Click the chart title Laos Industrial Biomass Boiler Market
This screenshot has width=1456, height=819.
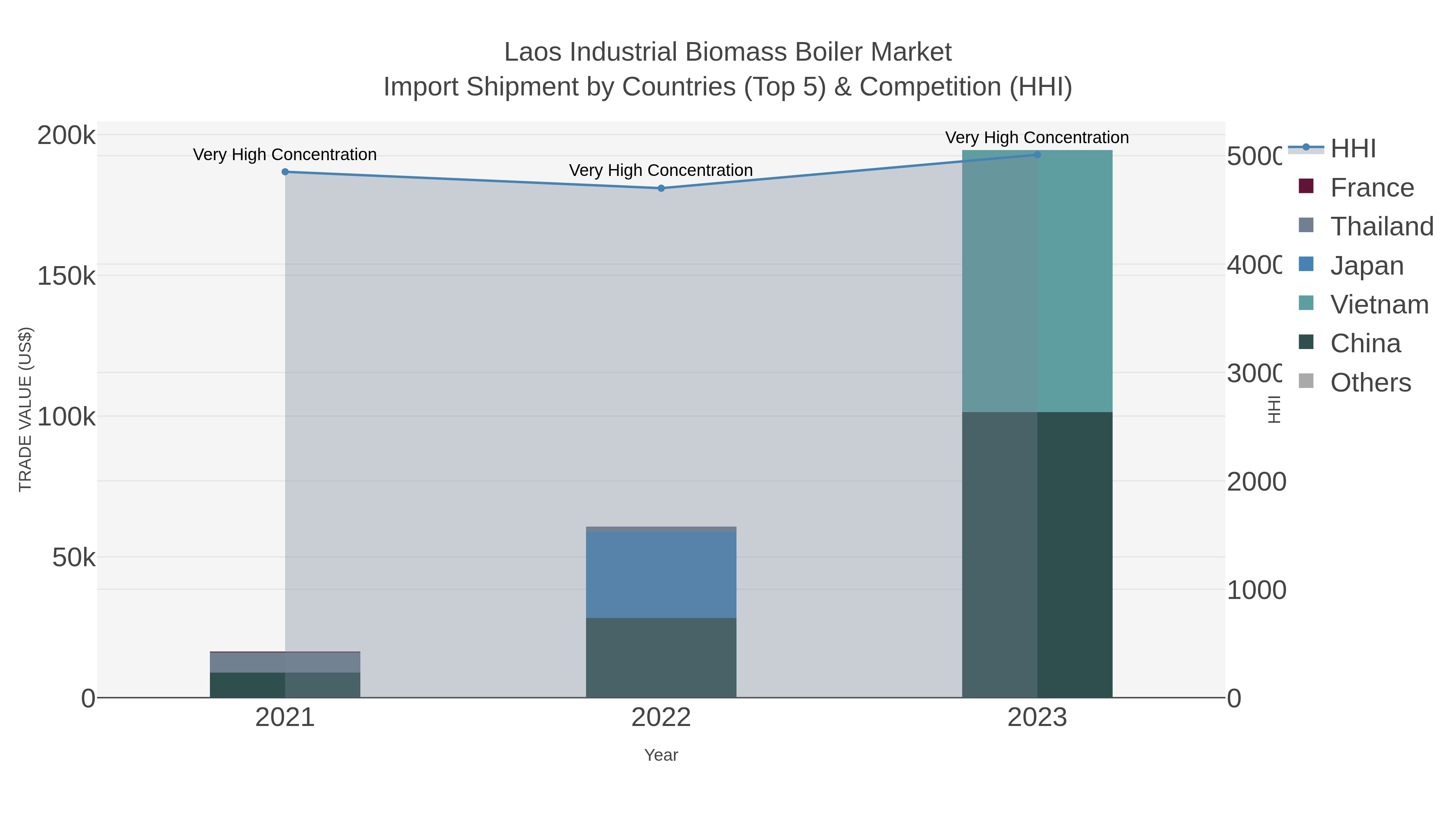click(728, 52)
